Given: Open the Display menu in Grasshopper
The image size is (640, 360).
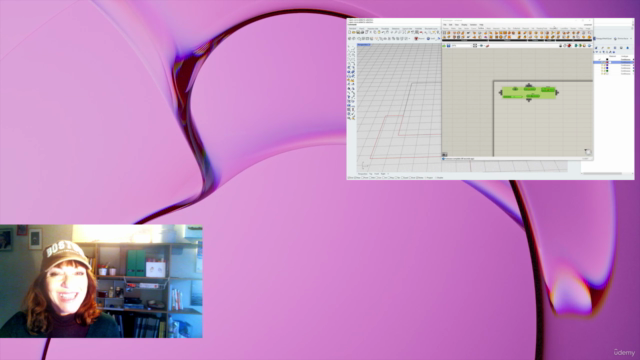Looking at the screenshot, I should tap(464, 24).
